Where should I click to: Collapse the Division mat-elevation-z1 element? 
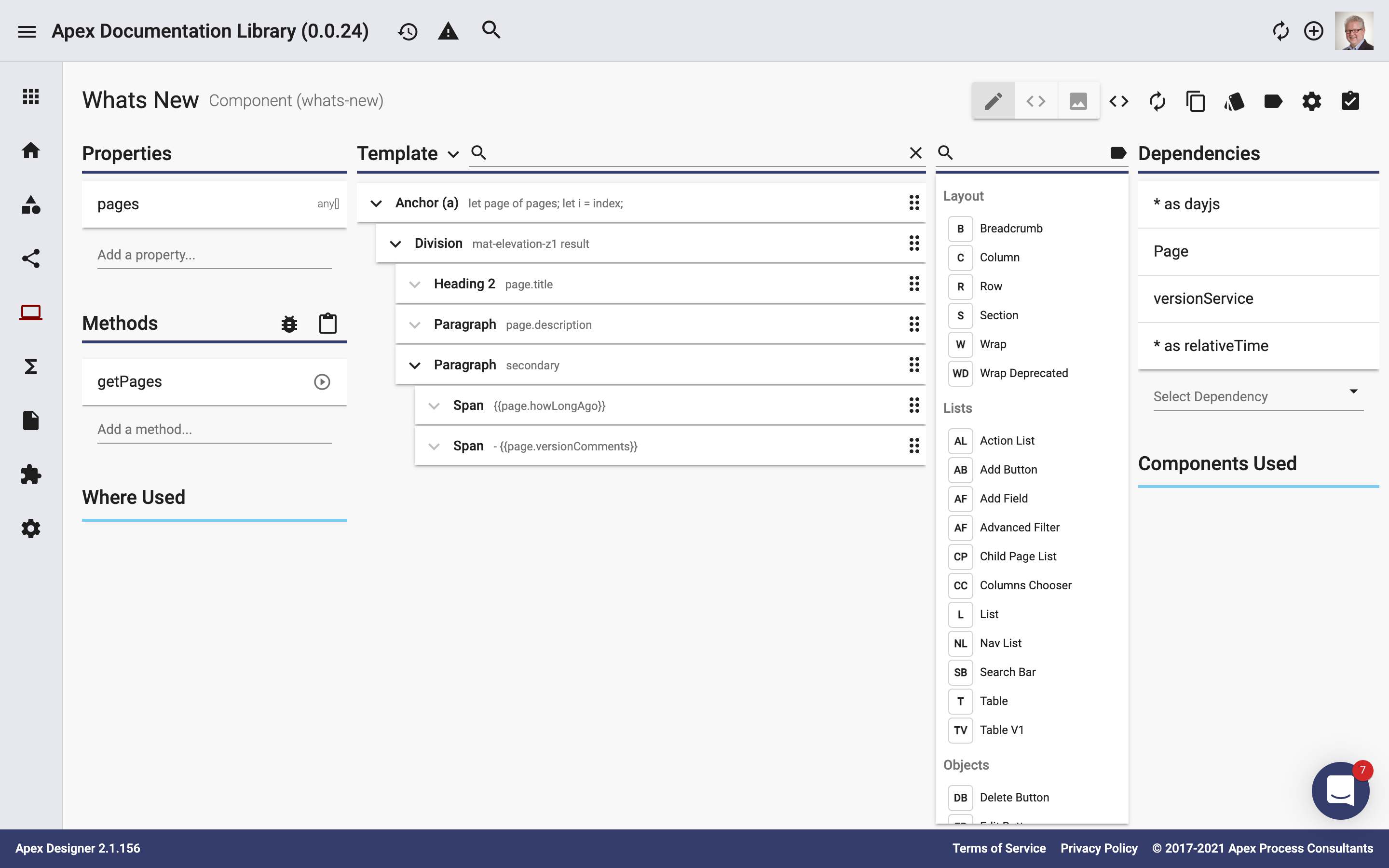(x=395, y=244)
